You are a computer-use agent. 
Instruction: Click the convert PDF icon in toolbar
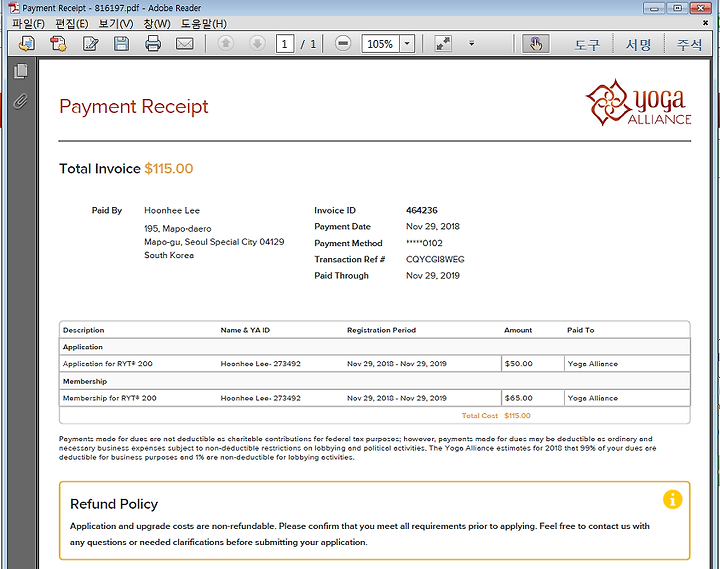coord(58,44)
